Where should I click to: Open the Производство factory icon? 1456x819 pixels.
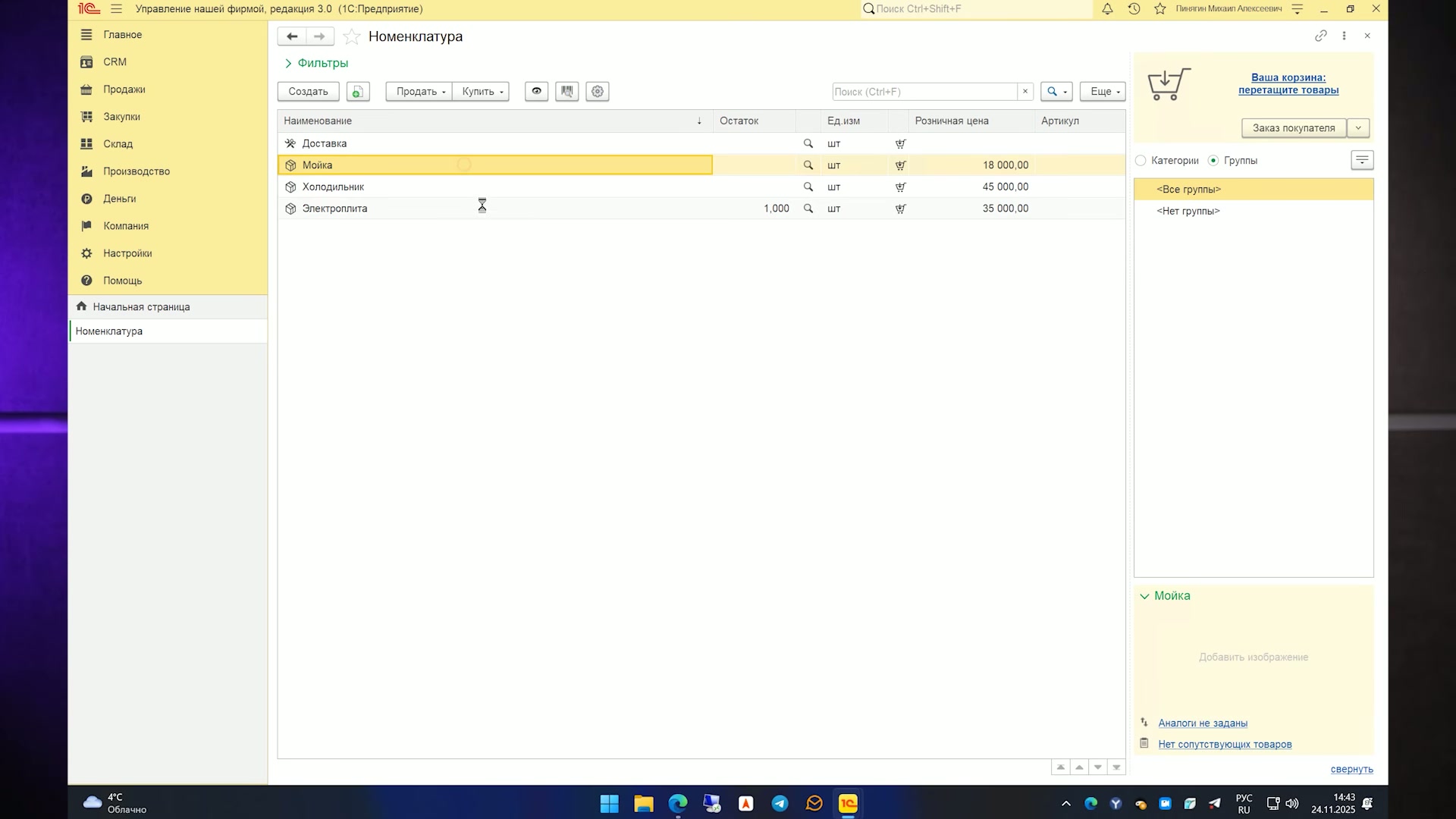point(86,171)
